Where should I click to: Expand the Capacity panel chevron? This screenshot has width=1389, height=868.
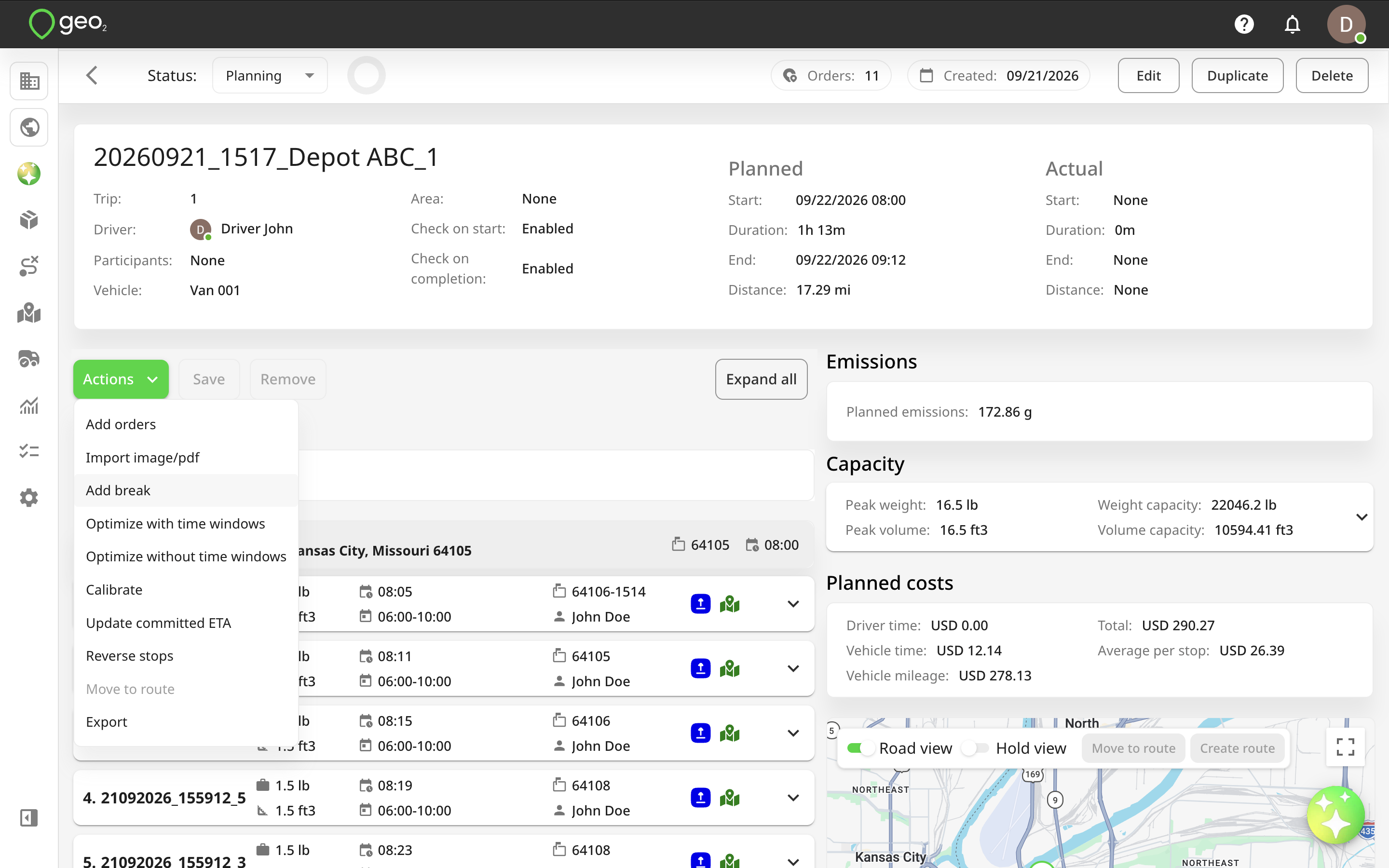click(1361, 517)
